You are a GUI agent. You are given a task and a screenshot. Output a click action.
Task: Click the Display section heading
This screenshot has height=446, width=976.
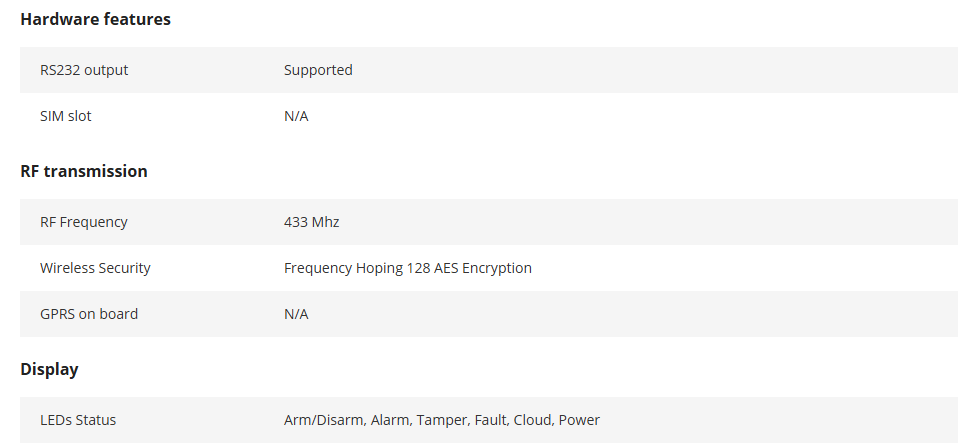point(49,369)
